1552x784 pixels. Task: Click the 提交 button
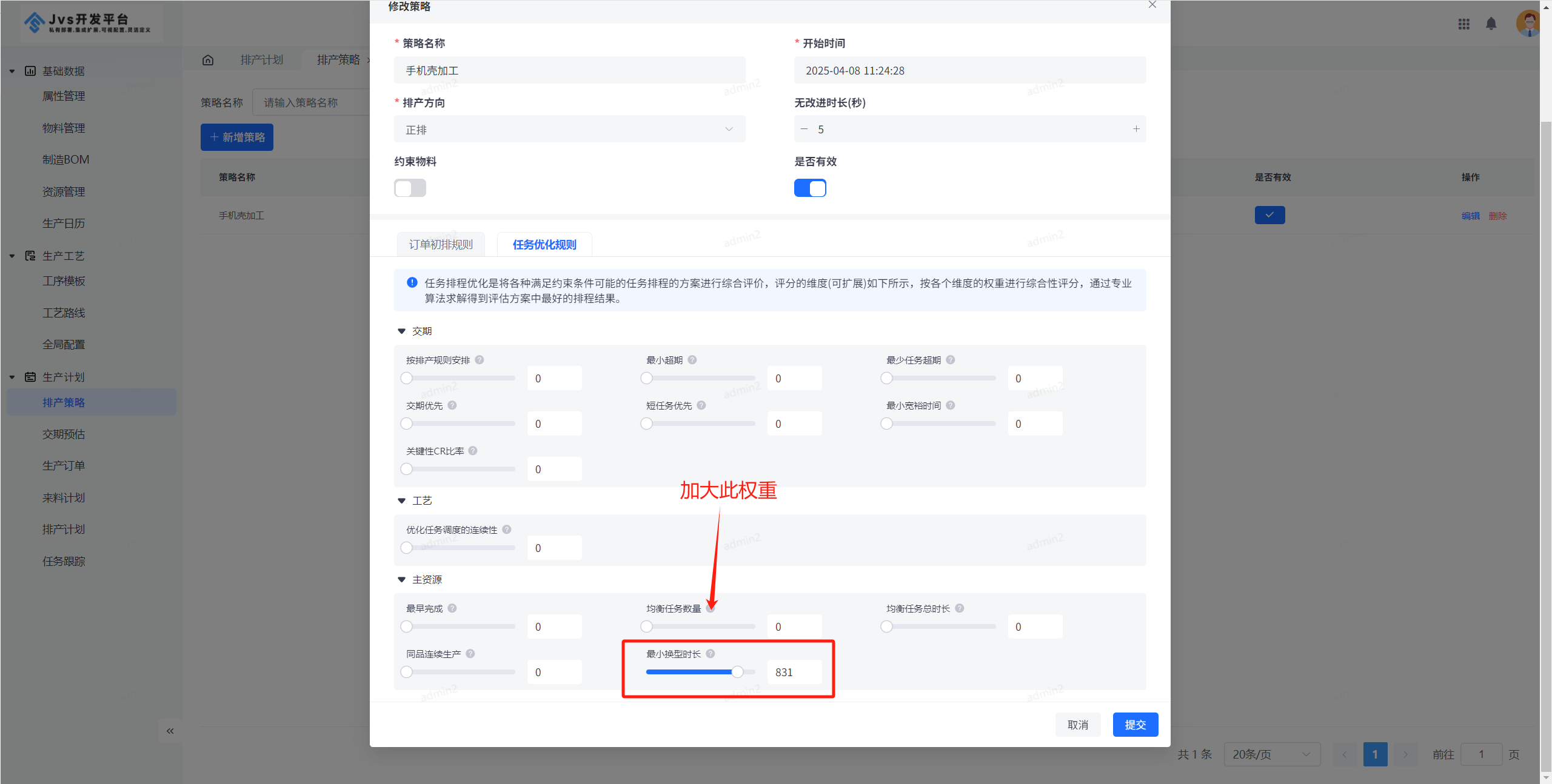(1135, 724)
